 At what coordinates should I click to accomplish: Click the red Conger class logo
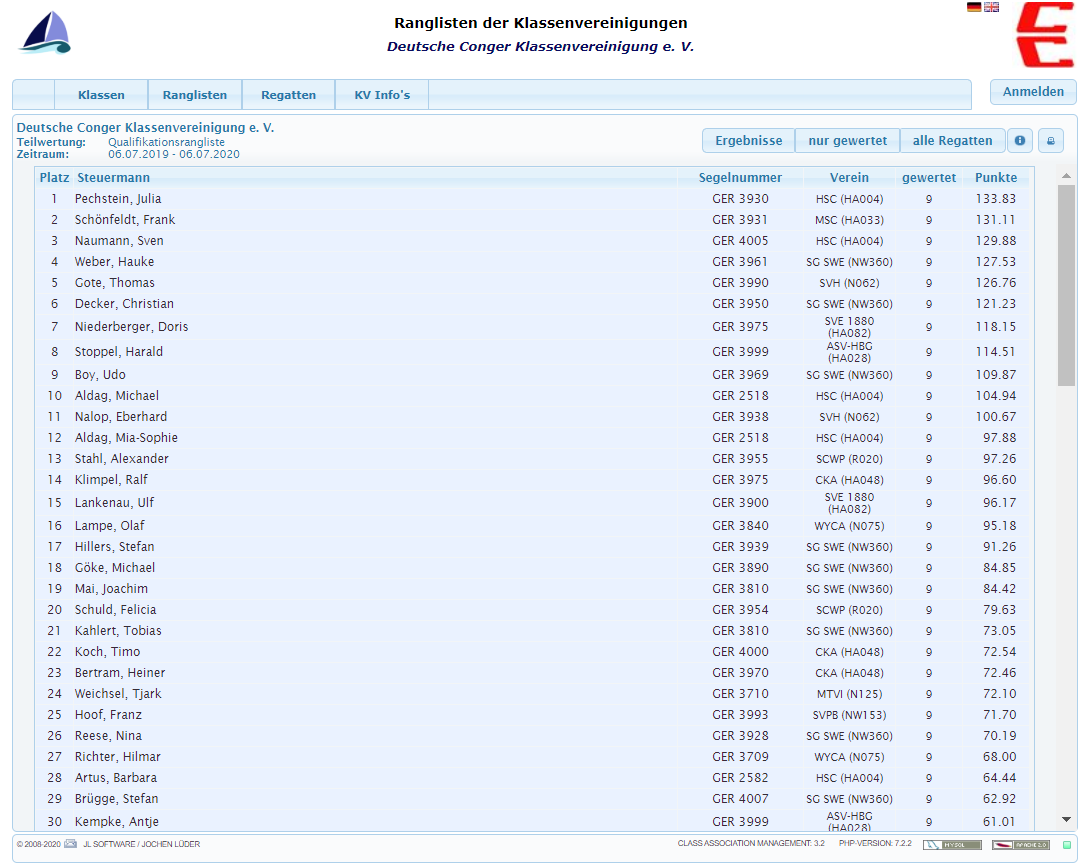click(x=1044, y=34)
